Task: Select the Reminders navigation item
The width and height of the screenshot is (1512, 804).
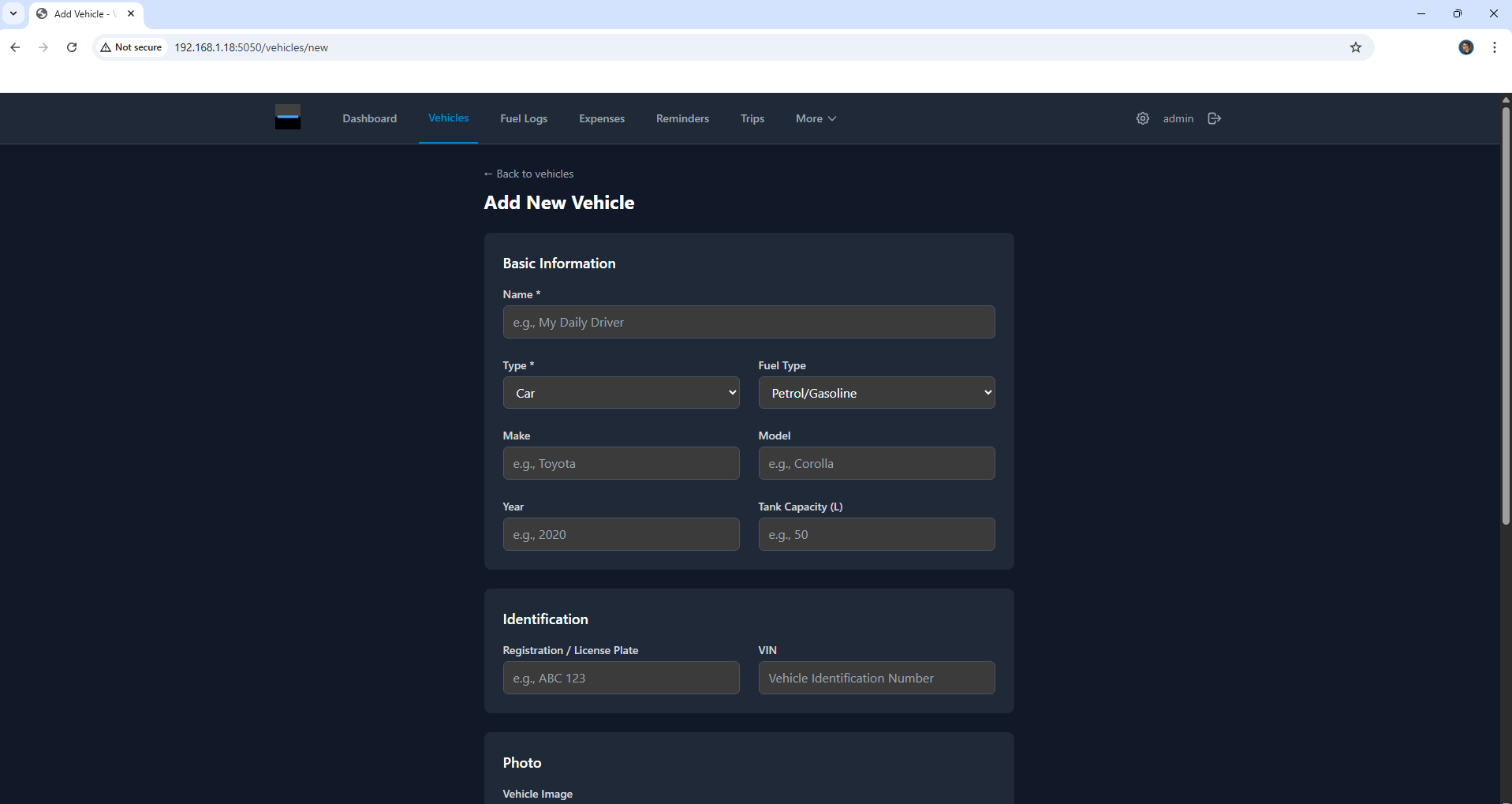Action: click(681, 118)
